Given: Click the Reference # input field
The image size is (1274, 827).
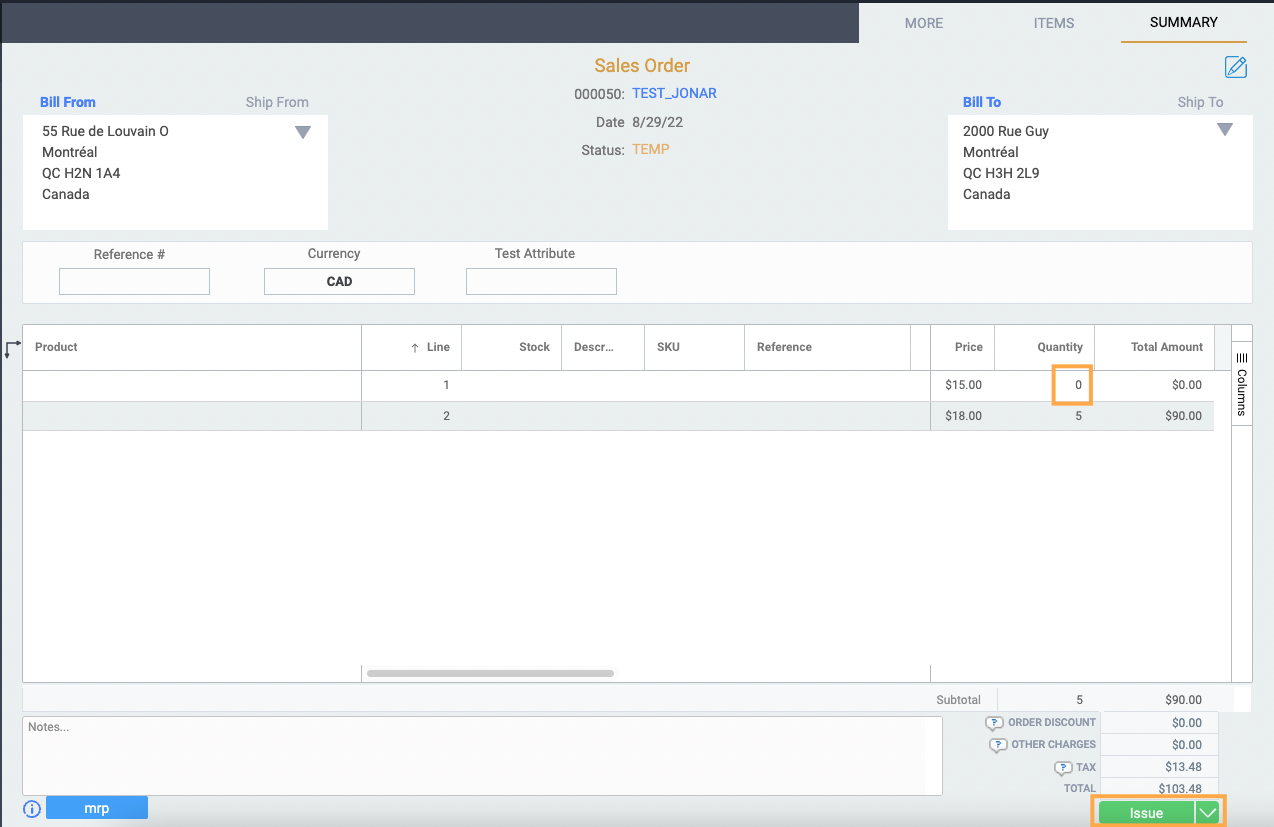Looking at the screenshot, I should tap(134, 282).
